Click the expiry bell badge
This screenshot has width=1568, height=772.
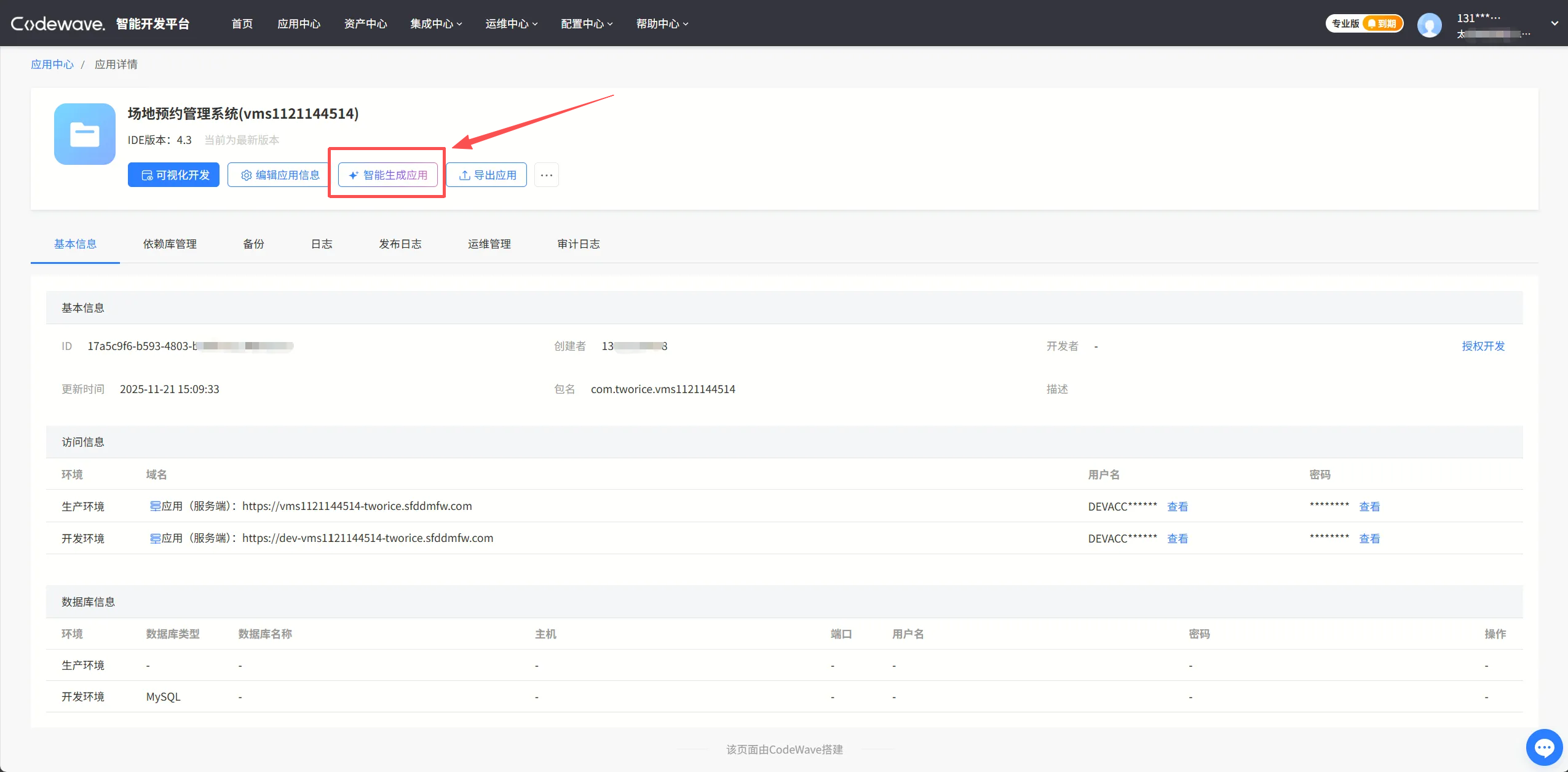pyautogui.click(x=1382, y=24)
